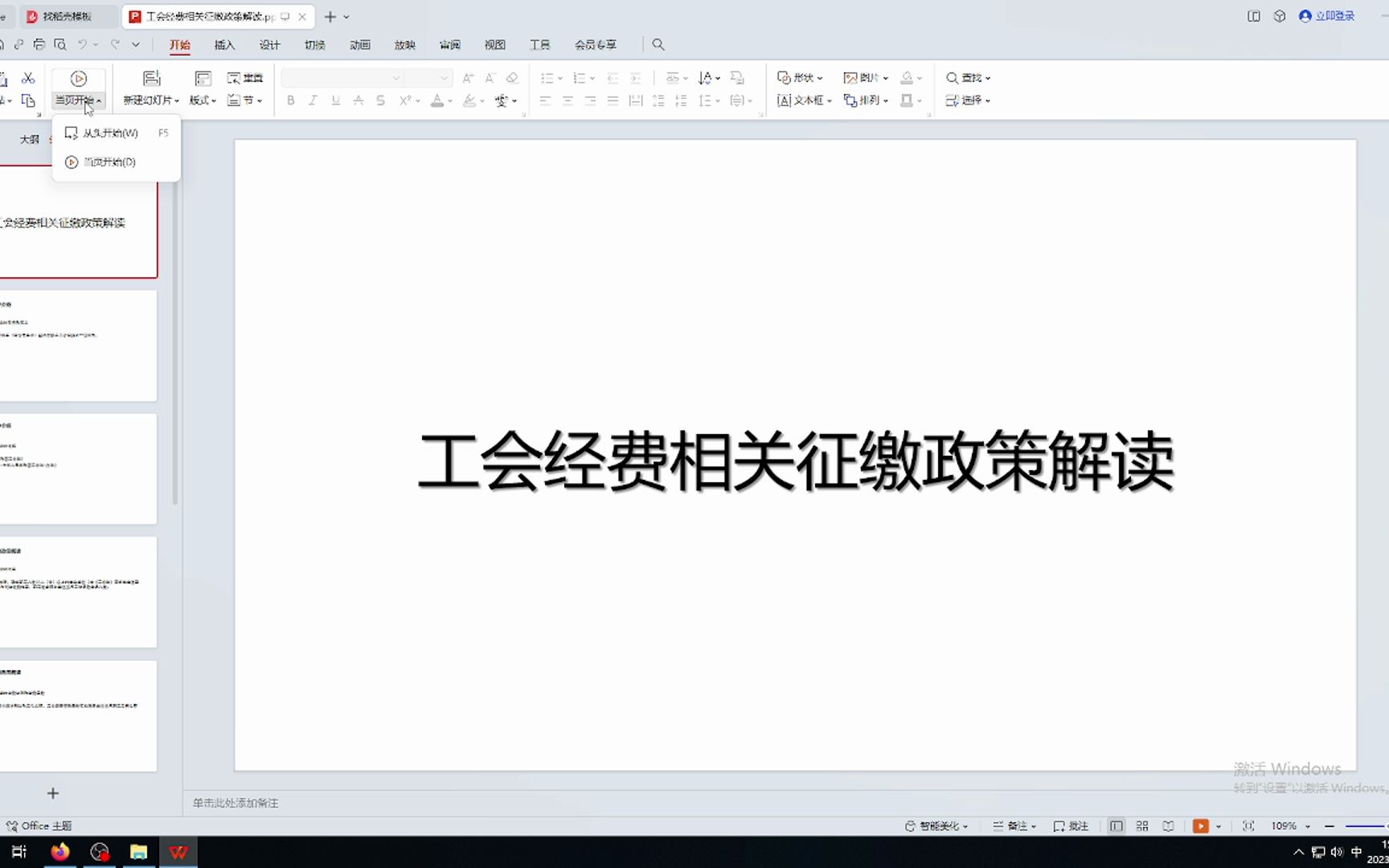Click the line spacing icon

click(x=705, y=100)
